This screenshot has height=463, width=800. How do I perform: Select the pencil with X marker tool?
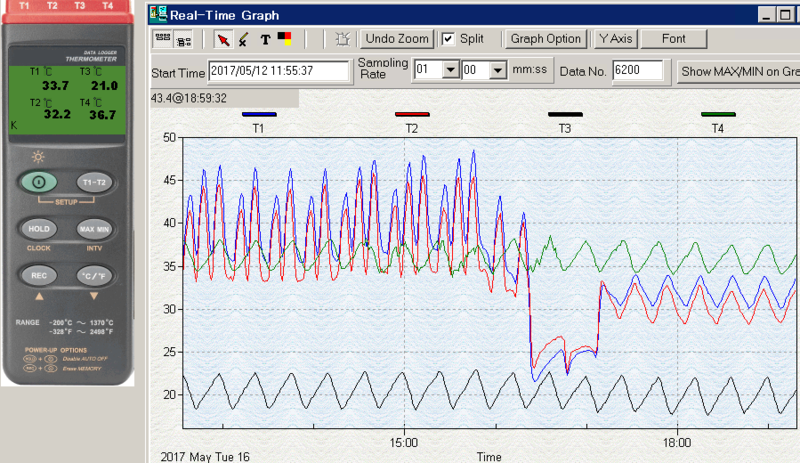tap(243, 39)
